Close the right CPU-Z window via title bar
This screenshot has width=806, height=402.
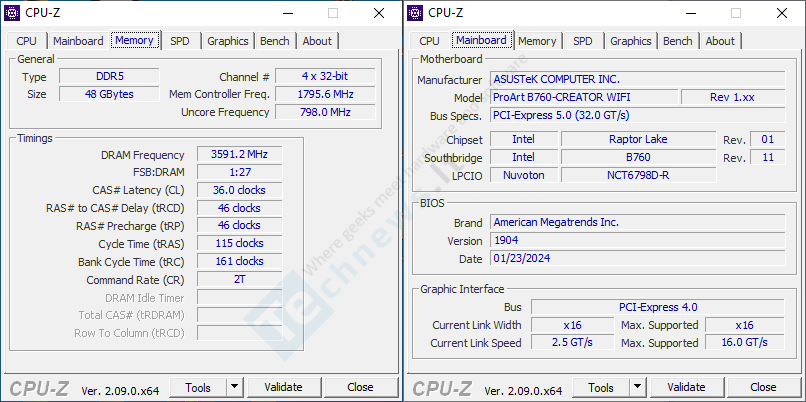point(782,13)
